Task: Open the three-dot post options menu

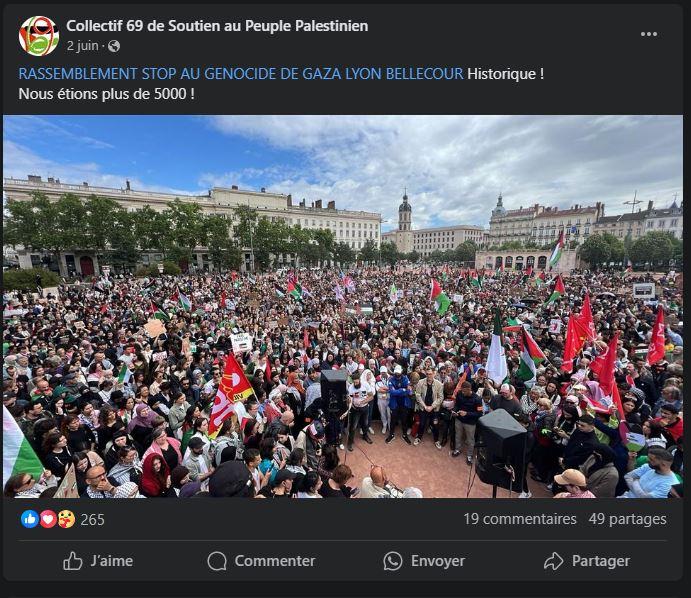Action: coord(649,34)
